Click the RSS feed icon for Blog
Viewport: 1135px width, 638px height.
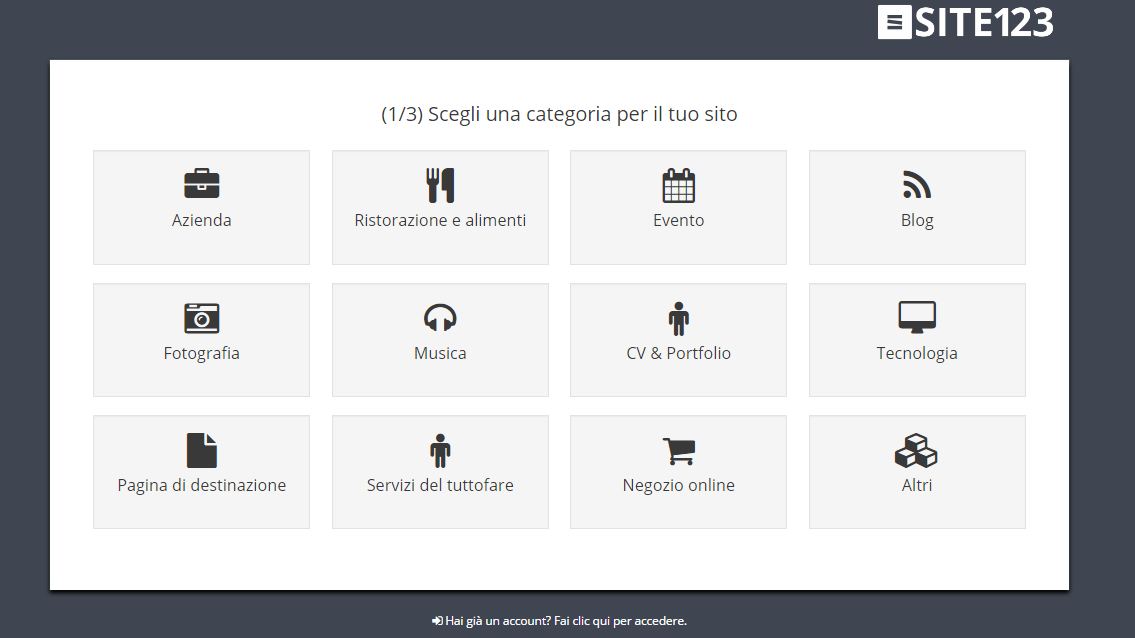(916, 185)
